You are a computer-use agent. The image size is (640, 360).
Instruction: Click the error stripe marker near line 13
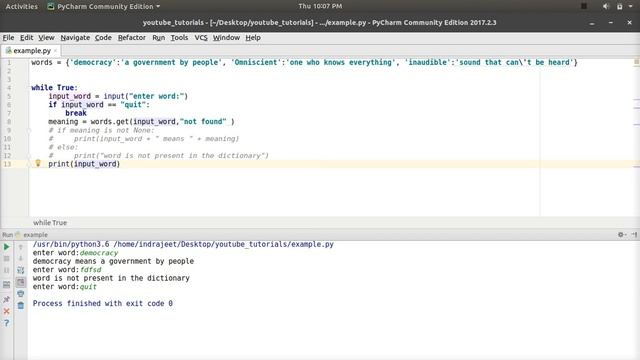click(636, 166)
